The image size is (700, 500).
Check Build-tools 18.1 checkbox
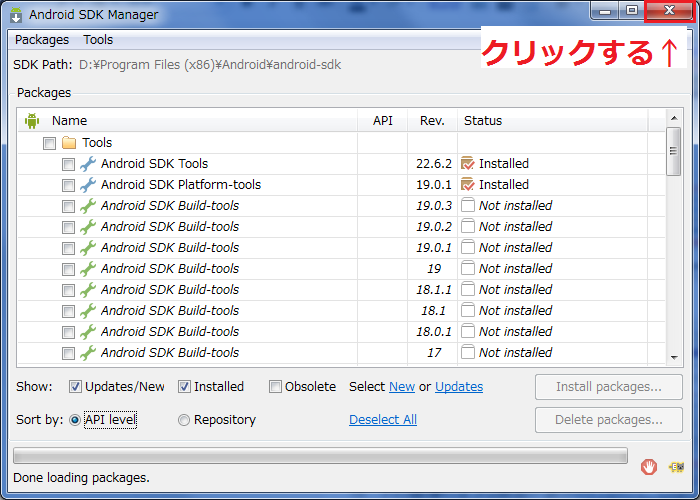[x=68, y=311]
